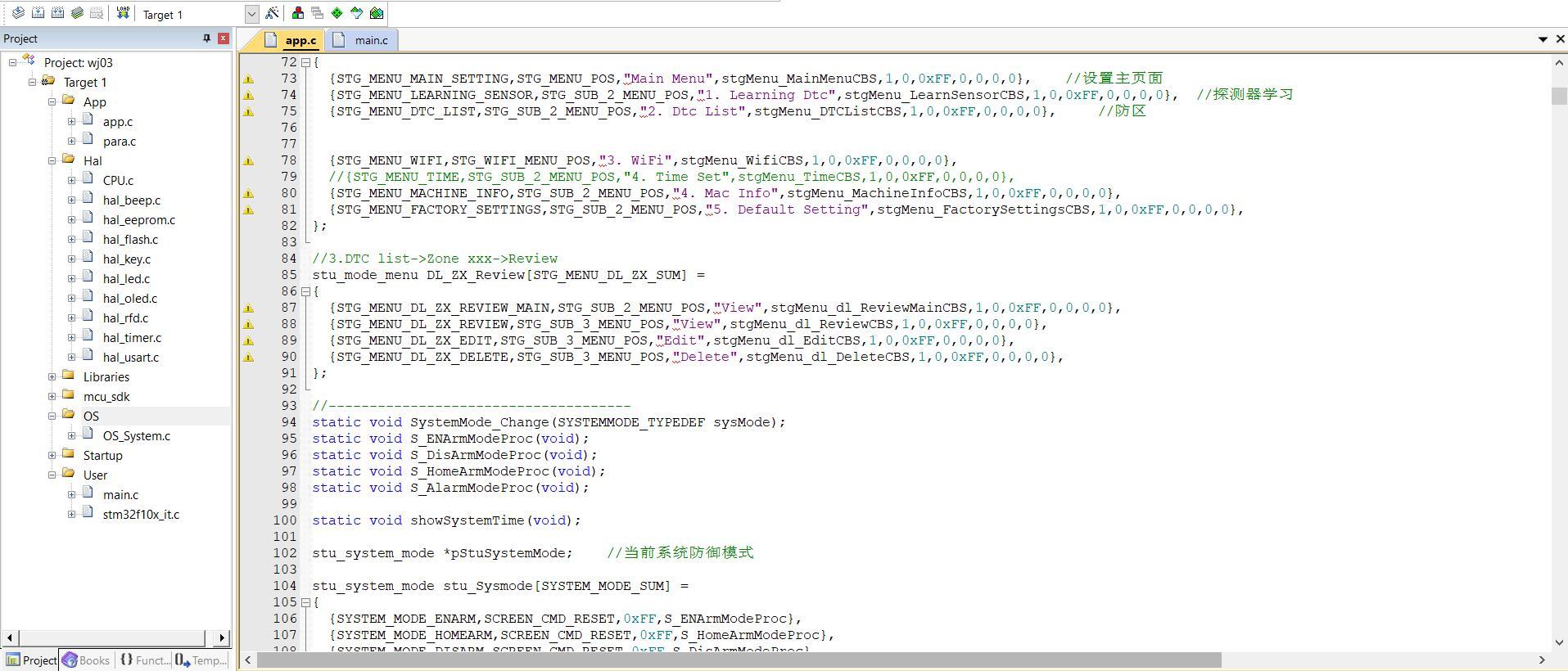The image size is (1568, 671).
Task: Expand the Startup group
Action: pyautogui.click(x=52, y=455)
